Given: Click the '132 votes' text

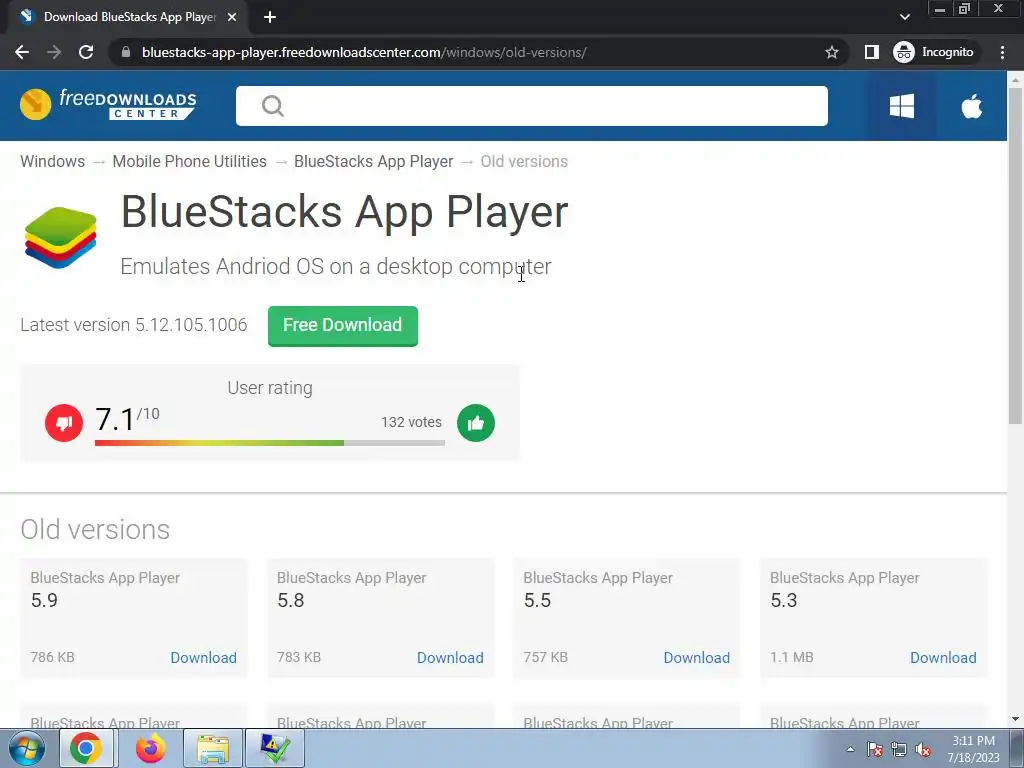Looking at the screenshot, I should (411, 422).
